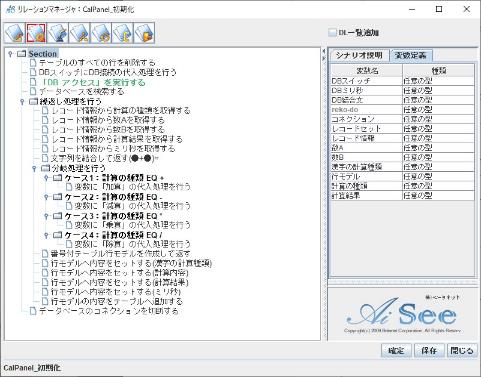Click the folder icon beside Section
481x377 pixels.
tap(21, 53)
